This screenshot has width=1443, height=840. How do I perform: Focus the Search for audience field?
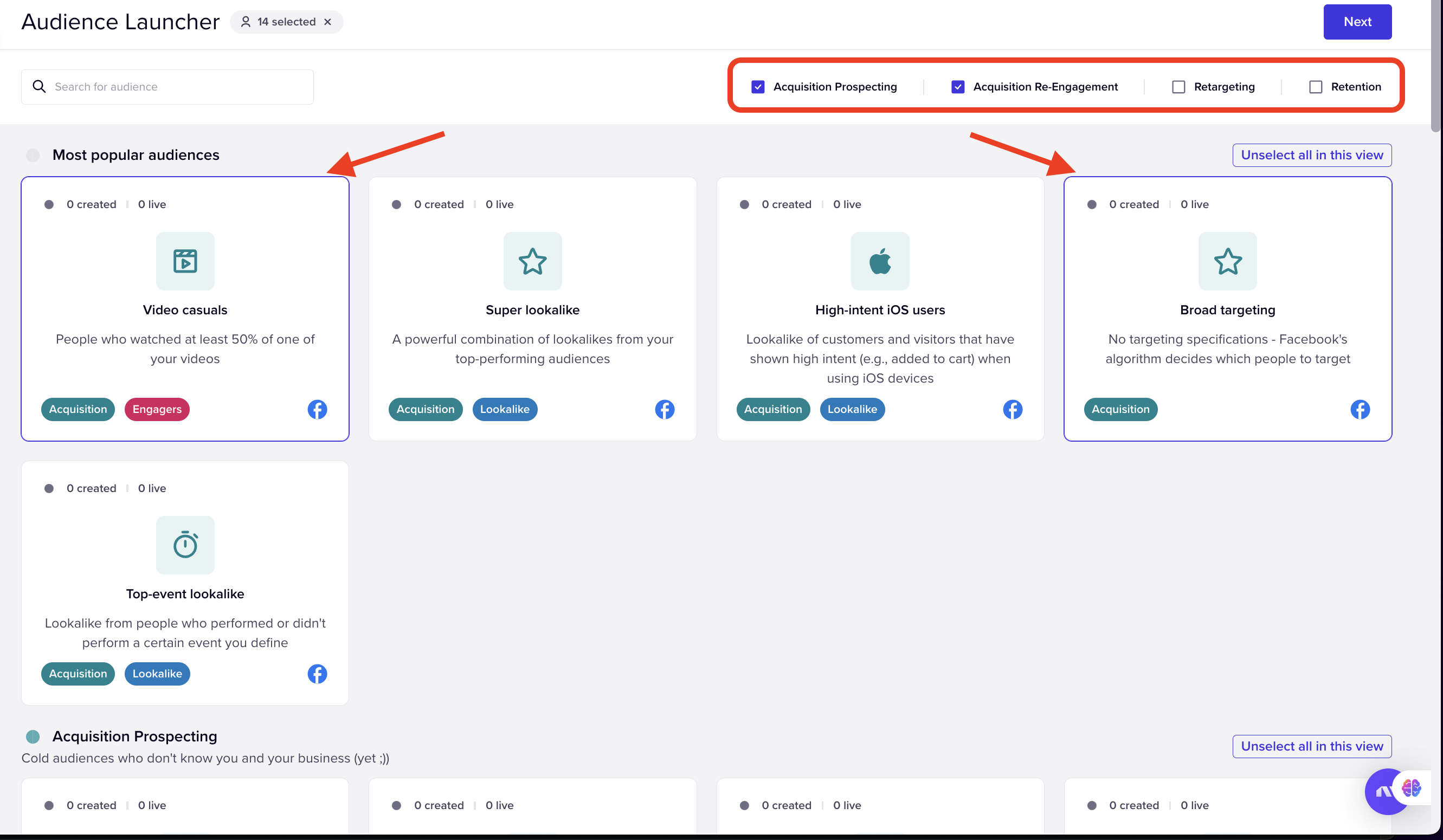click(167, 87)
